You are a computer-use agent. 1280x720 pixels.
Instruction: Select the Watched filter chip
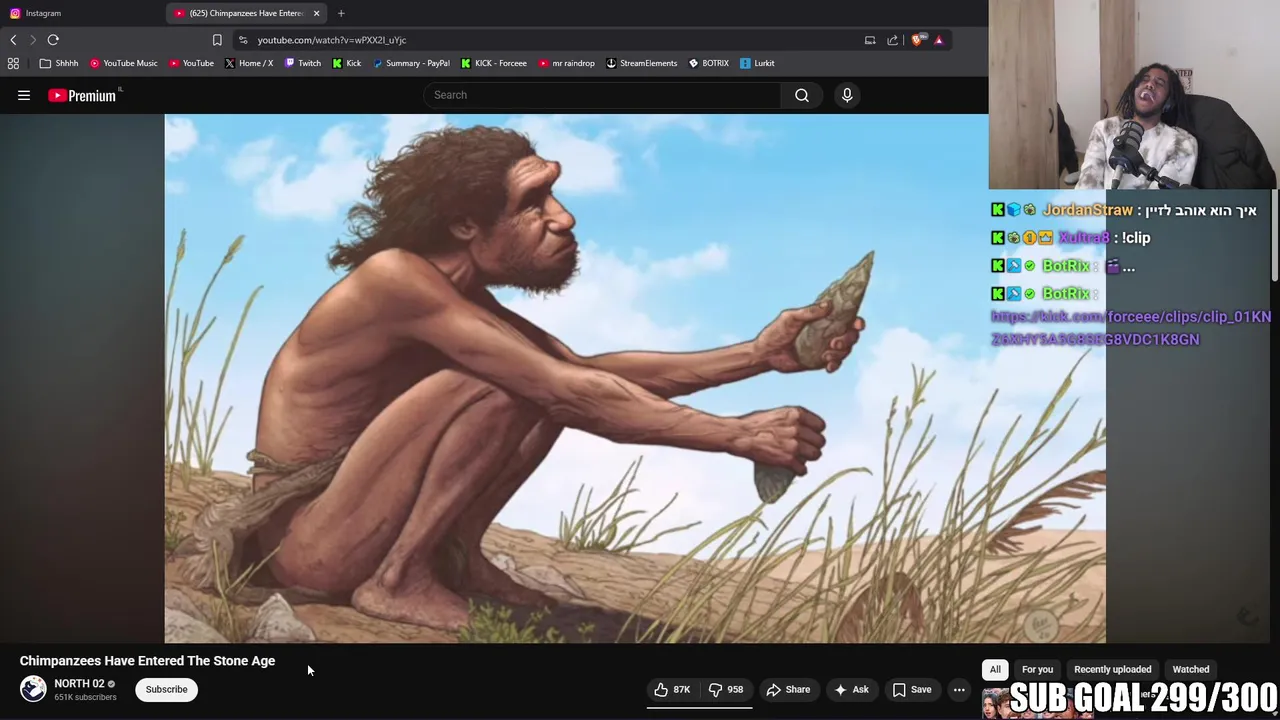1190,669
